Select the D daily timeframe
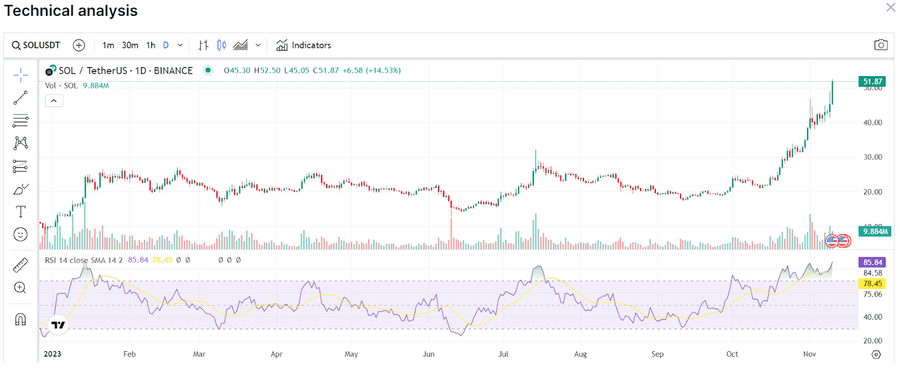Viewport: 900px width, 371px height. point(166,45)
